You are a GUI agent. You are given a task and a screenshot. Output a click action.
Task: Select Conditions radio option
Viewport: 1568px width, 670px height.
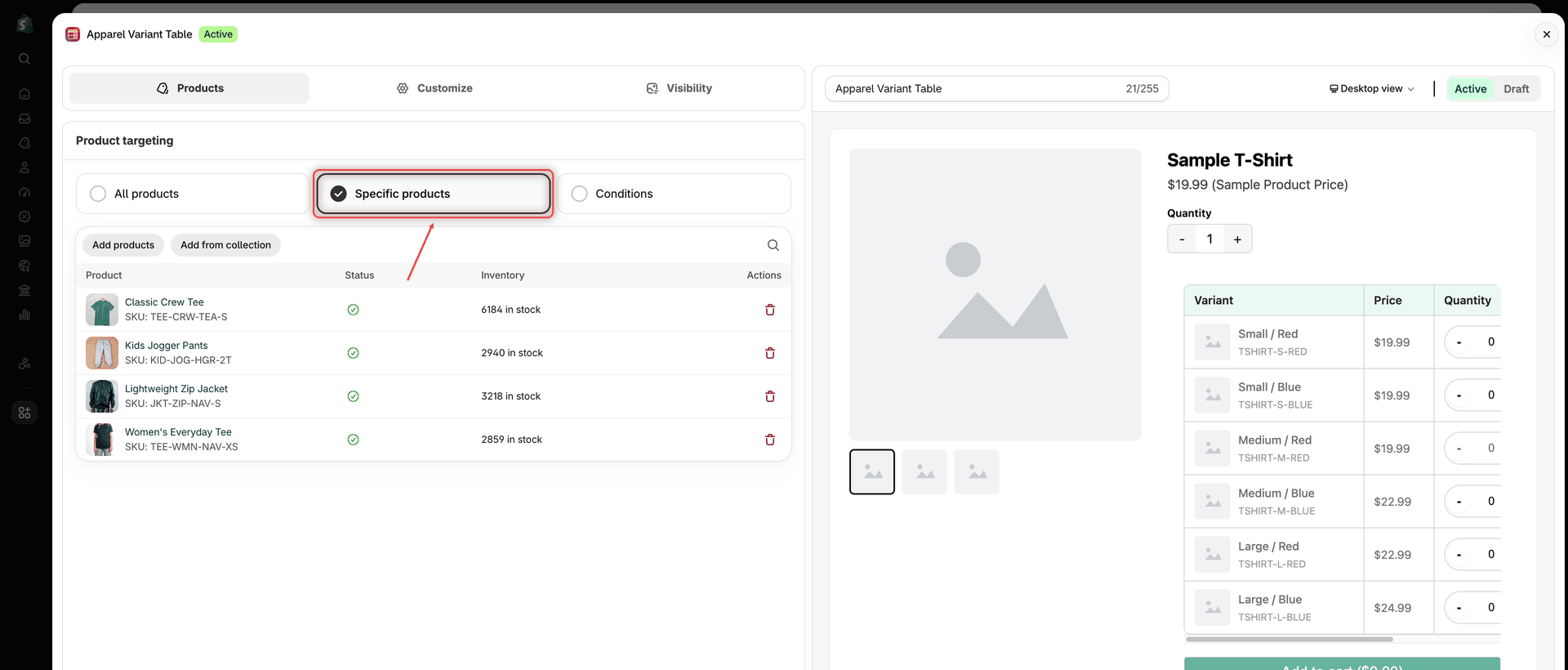click(675, 194)
